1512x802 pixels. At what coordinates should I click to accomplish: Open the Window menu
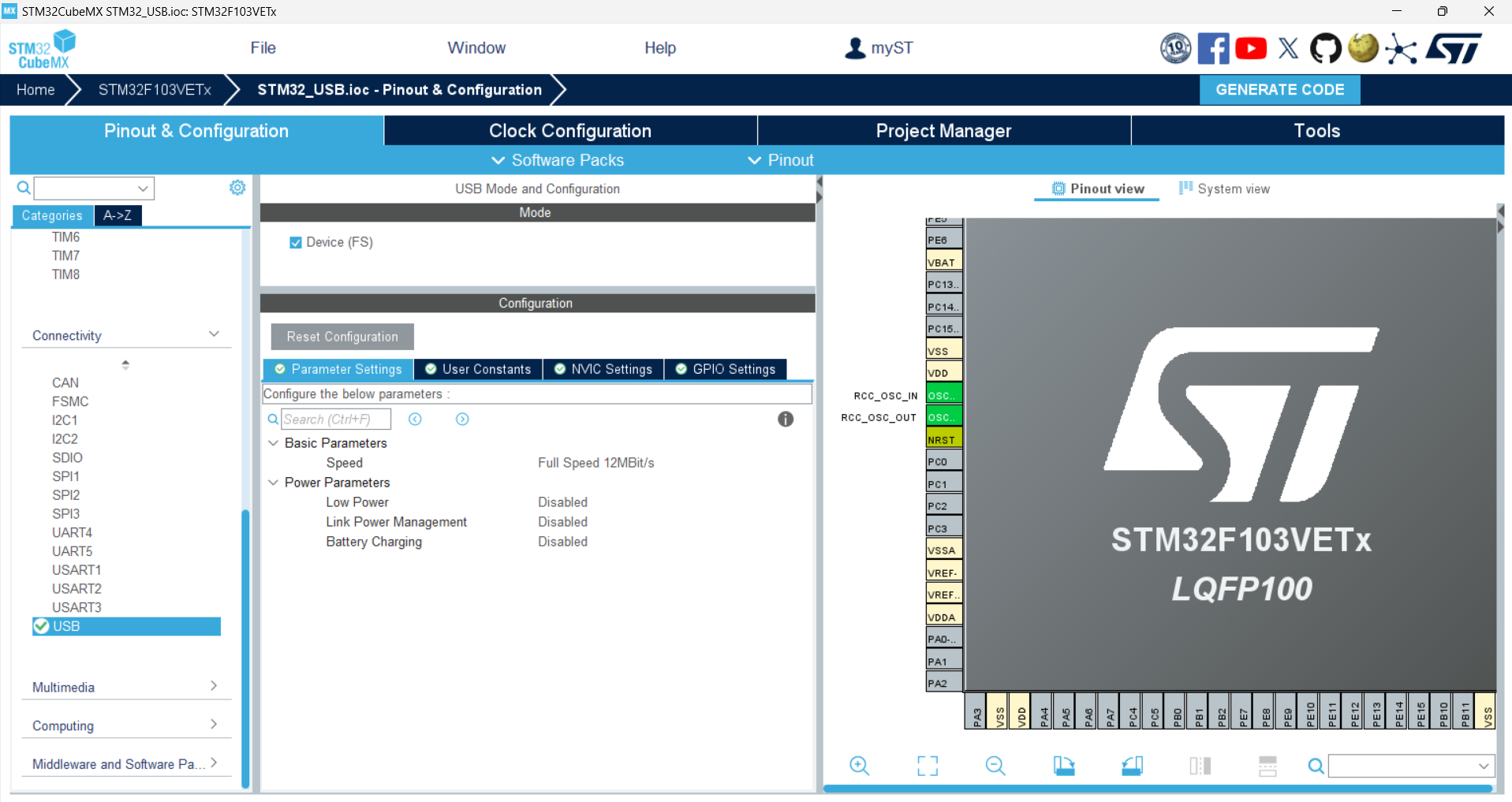(476, 48)
